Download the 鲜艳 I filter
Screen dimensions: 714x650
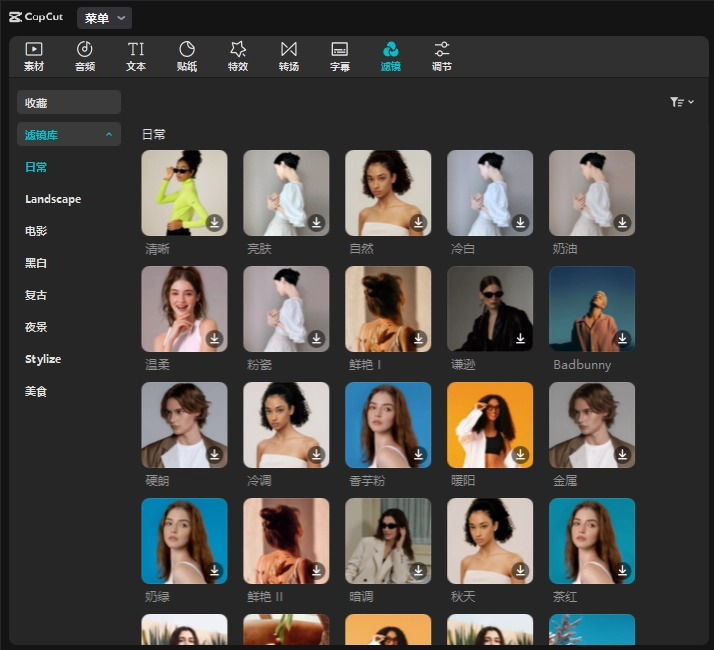418,338
